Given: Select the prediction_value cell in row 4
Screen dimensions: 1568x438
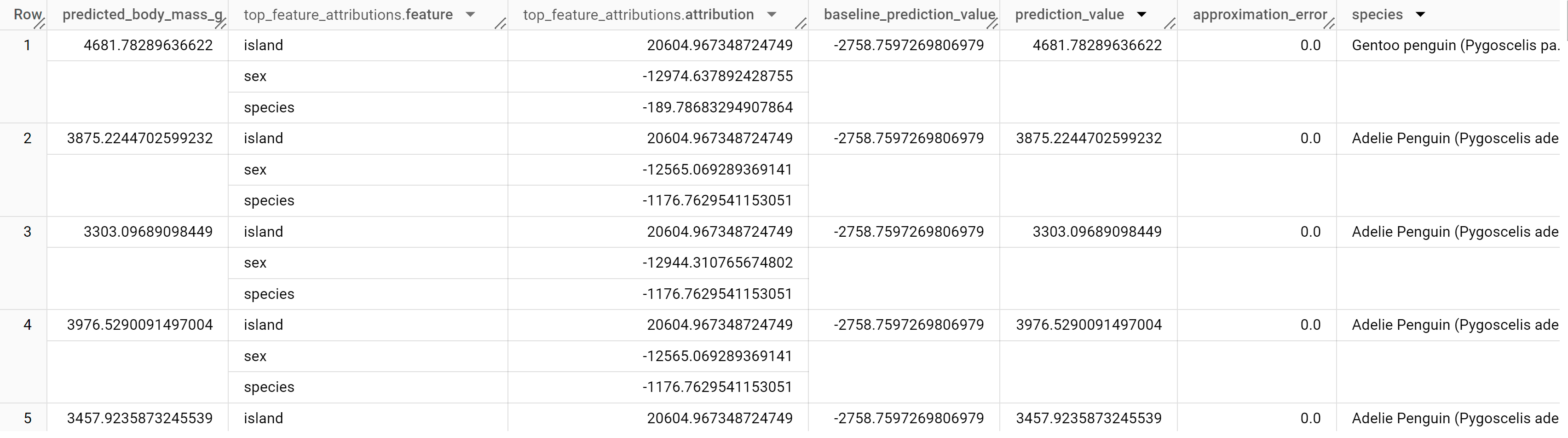Looking at the screenshot, I should tap(1090, 325).
